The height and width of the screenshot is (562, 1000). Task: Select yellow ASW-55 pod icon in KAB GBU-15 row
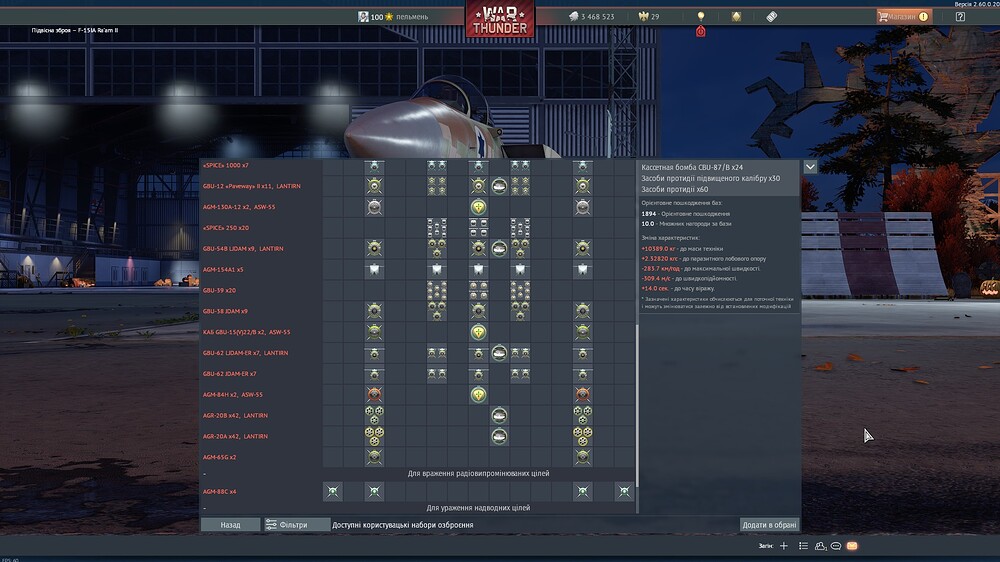pos(478,332)
